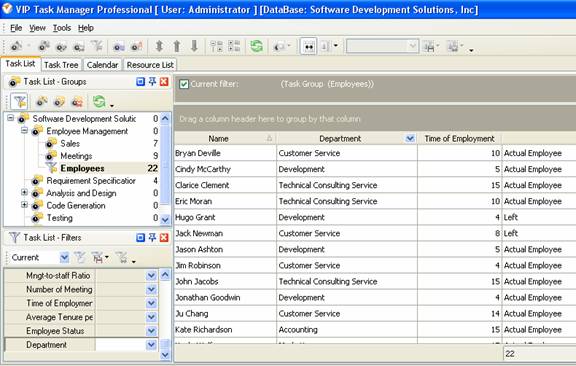Toggle the Current filter checkbox

pyautogui.click(x=184, y=85)
